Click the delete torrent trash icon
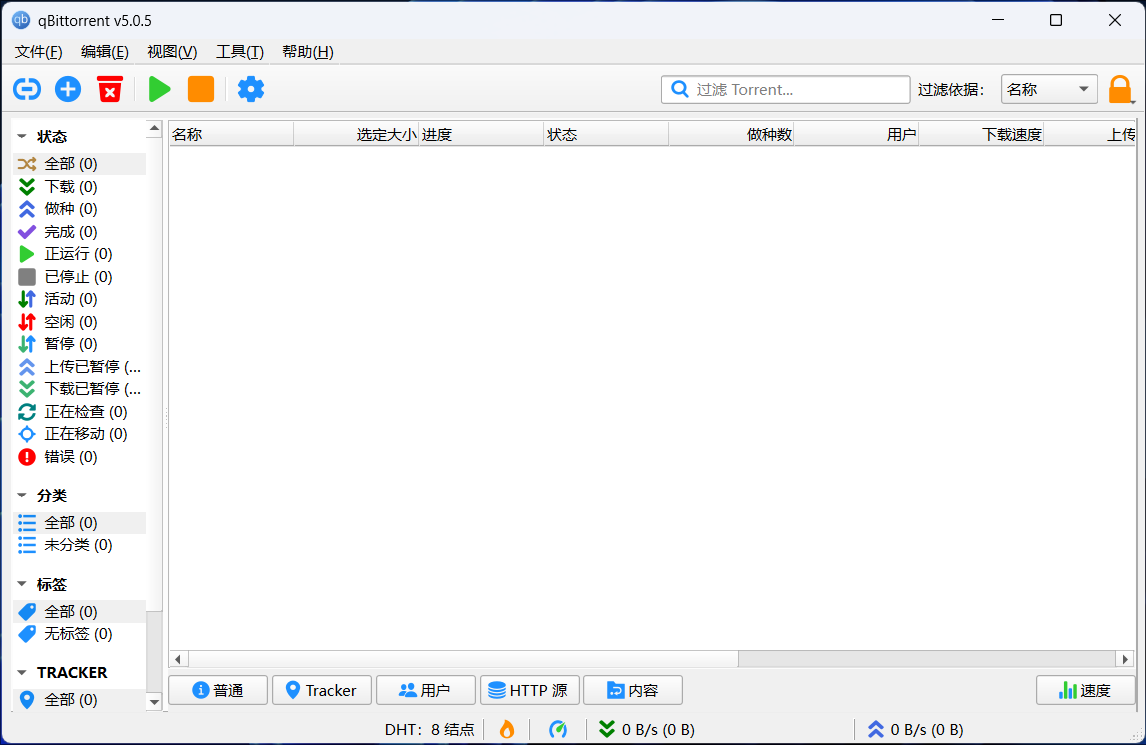This screenshot has width=1146, height=745. [109, 89]
